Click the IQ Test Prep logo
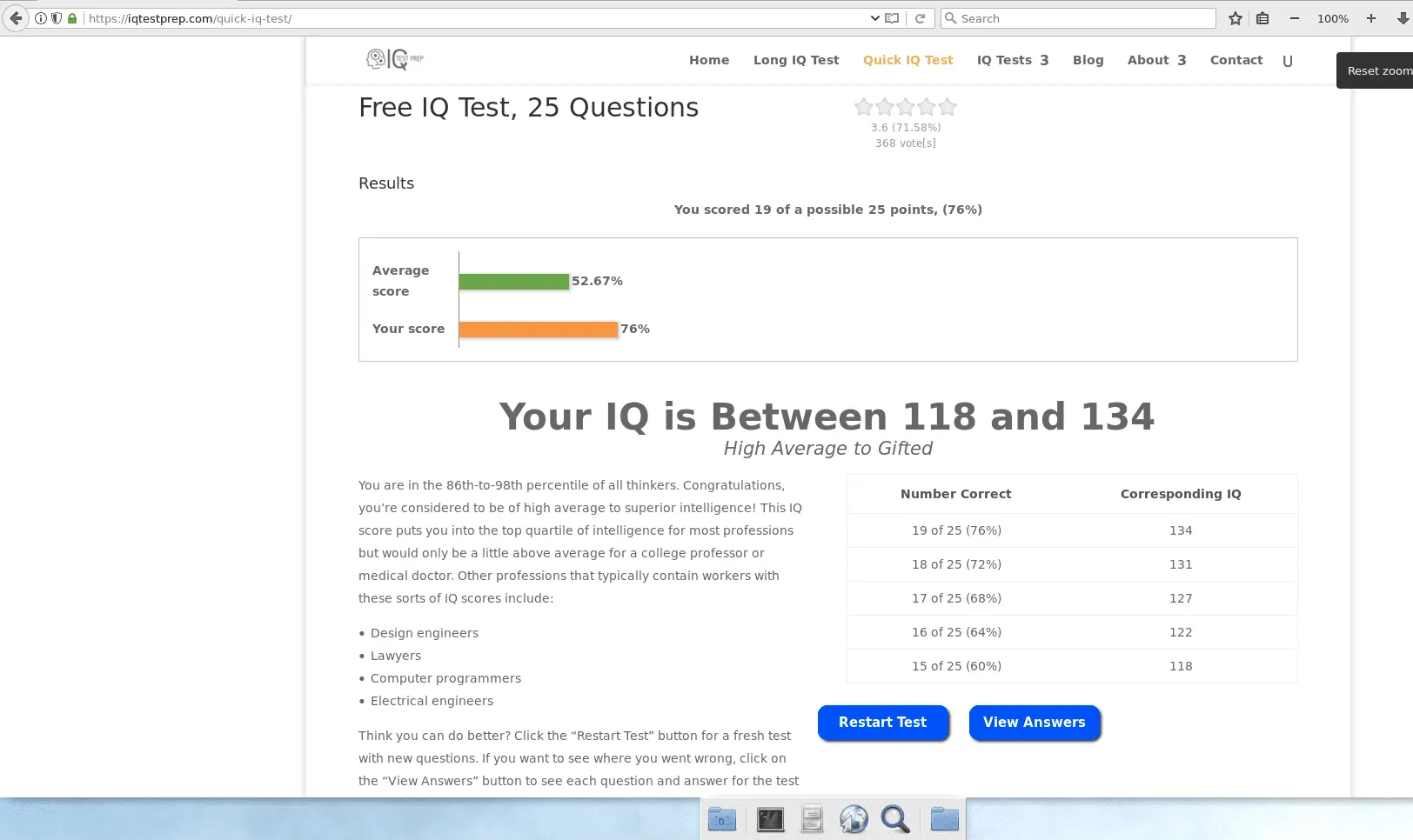The height and width of the screenshot is (840, 1413). [393, 59]
